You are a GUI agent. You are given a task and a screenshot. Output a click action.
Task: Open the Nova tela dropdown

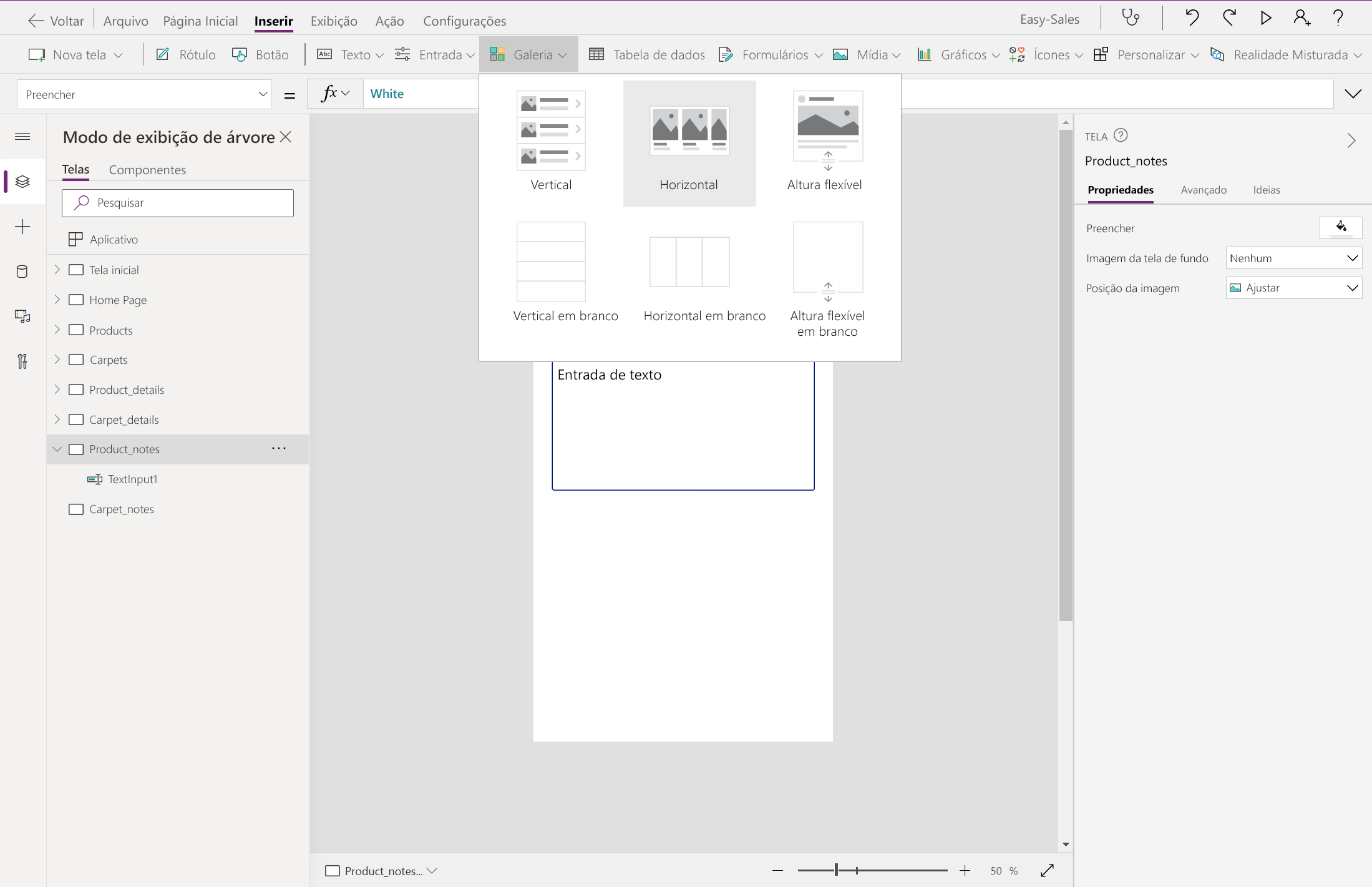click(x=75, y=55)
